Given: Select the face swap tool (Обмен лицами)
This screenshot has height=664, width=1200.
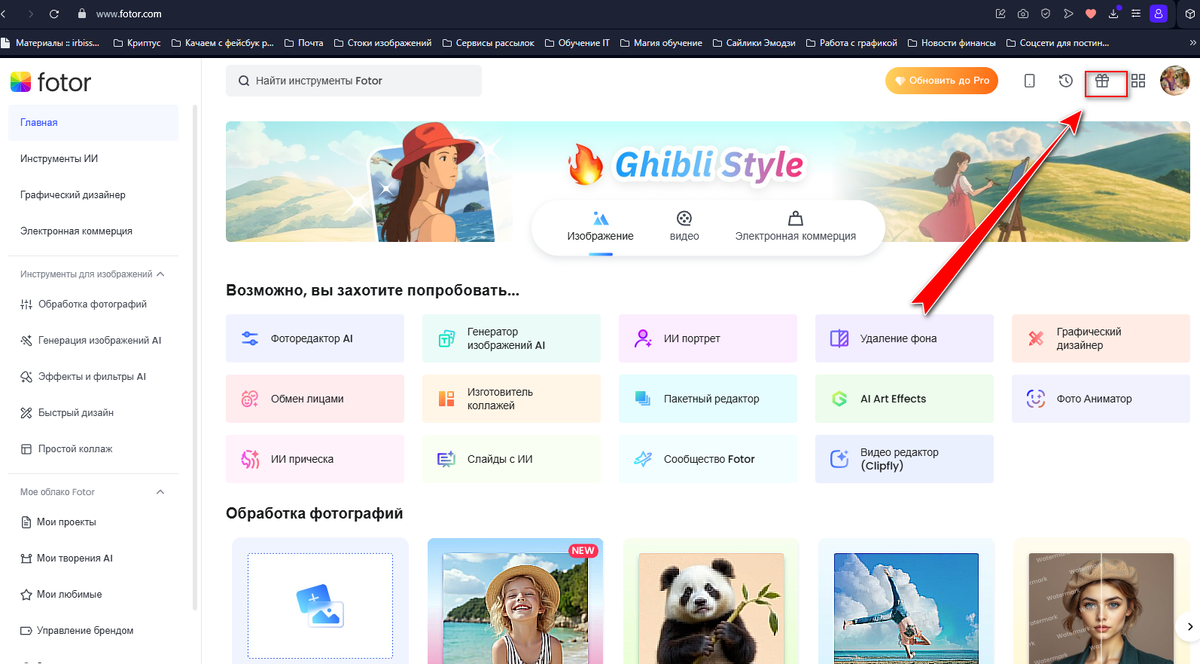Looking at the screenshot, I should click(x=314, y=398).
